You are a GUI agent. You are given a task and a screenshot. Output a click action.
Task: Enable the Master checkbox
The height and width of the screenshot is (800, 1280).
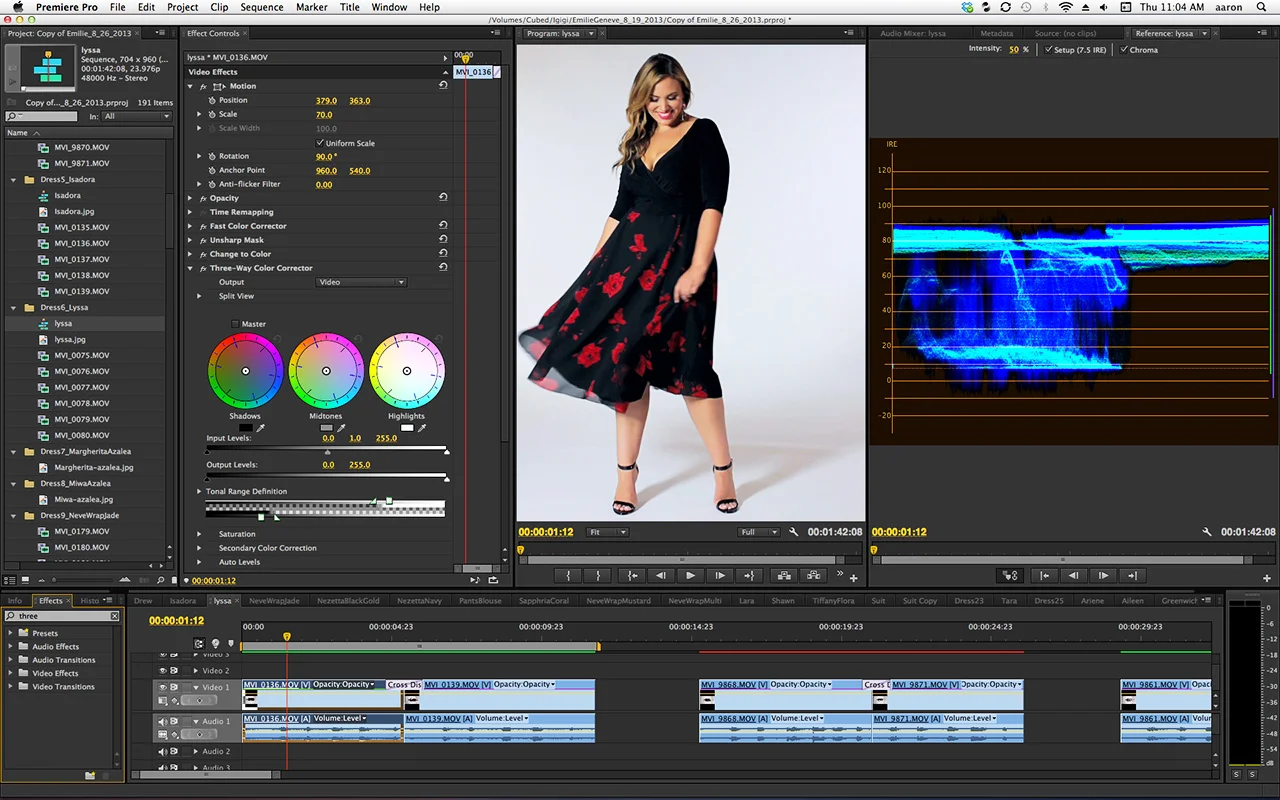(x=235, y=324)
